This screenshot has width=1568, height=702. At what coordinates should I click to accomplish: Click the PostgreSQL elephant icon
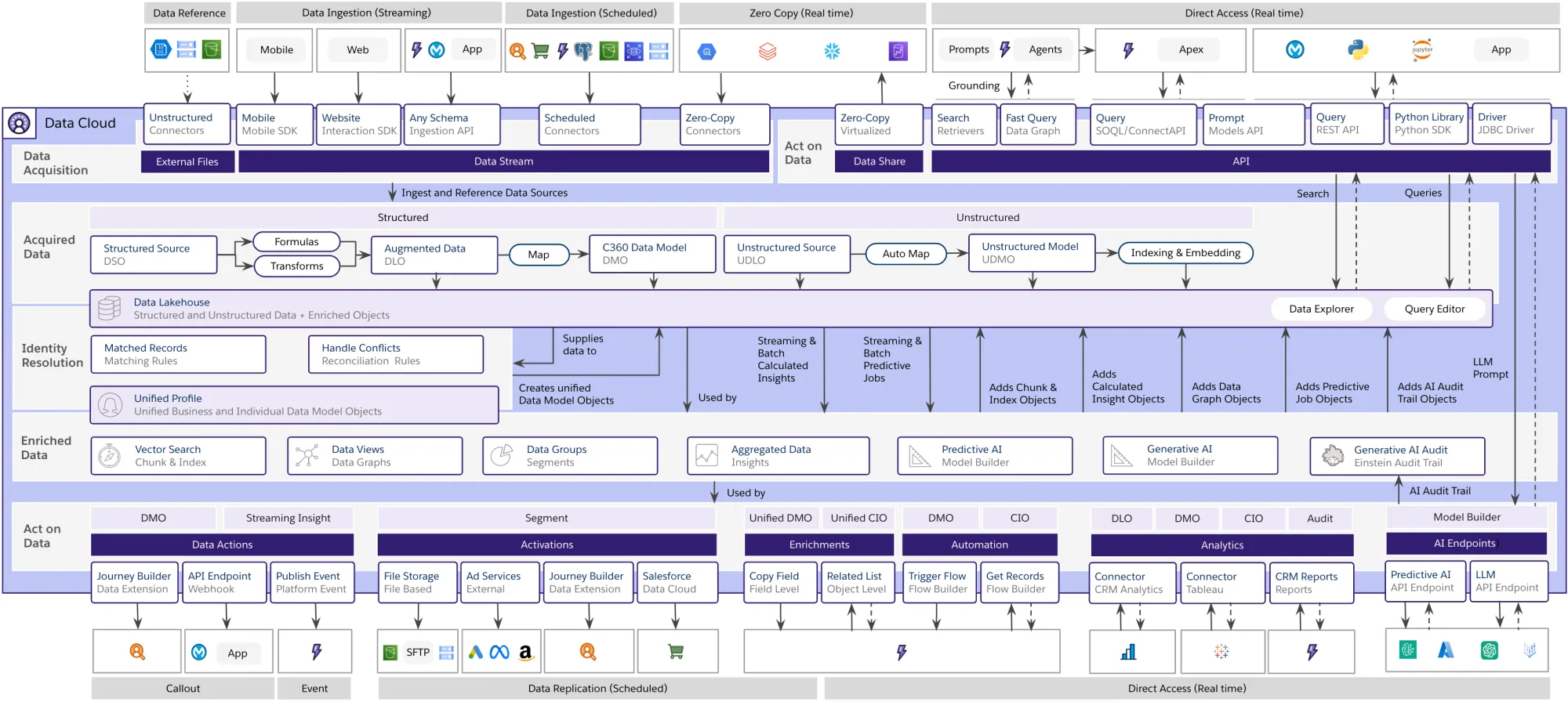583,51
